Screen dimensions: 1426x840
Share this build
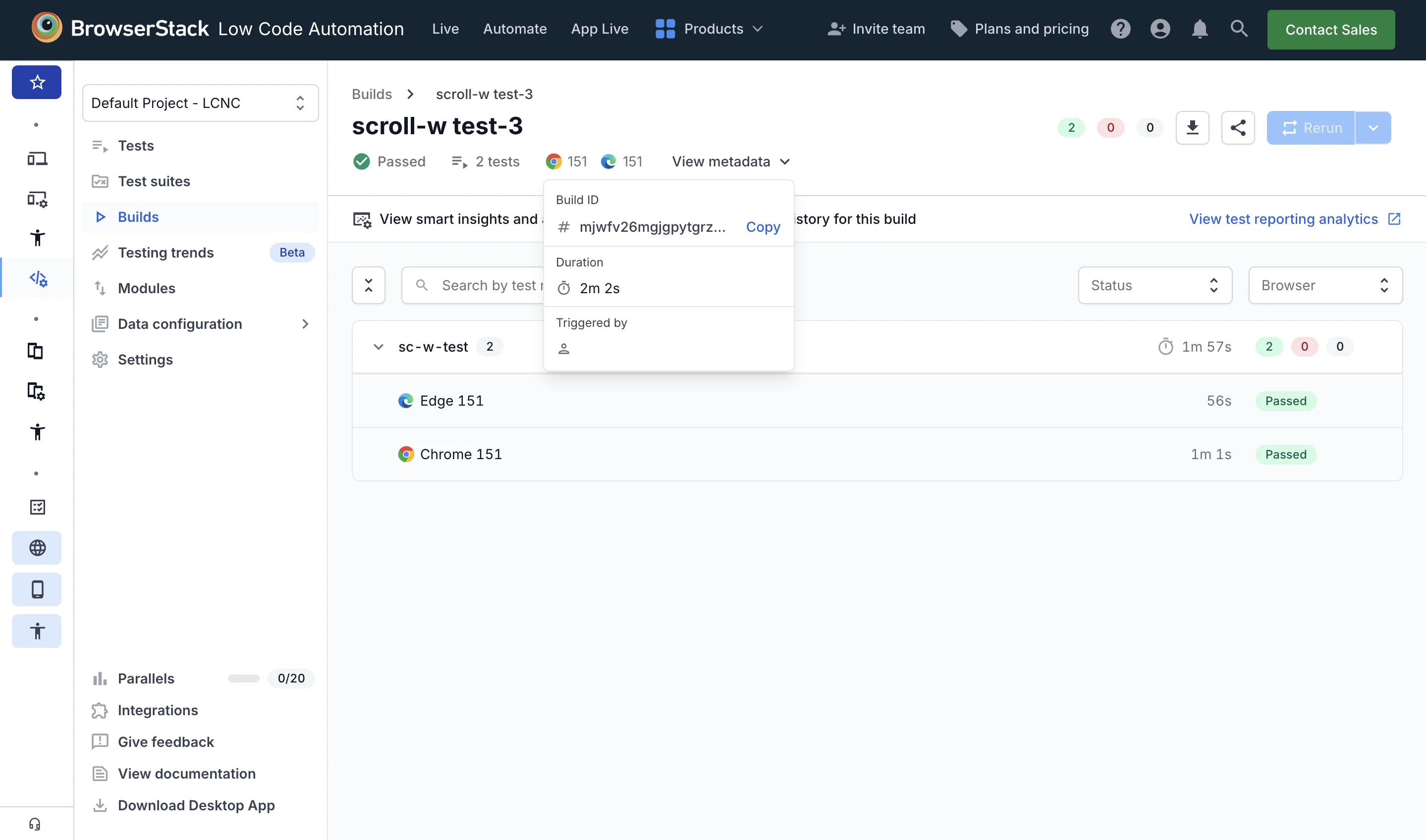(1238, 127)
